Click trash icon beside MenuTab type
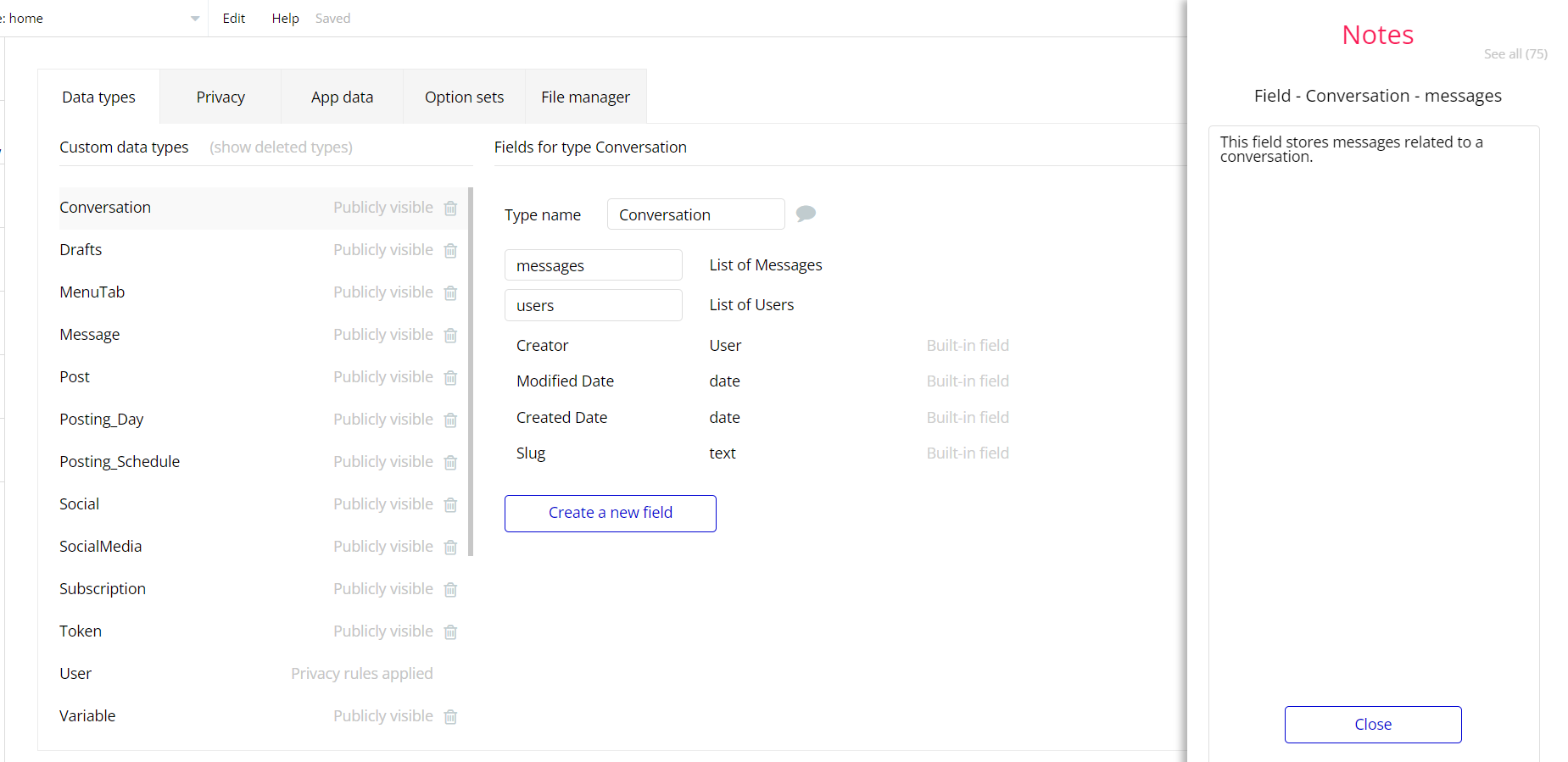This screenshot has height=762, width=1568. [450, 292]
